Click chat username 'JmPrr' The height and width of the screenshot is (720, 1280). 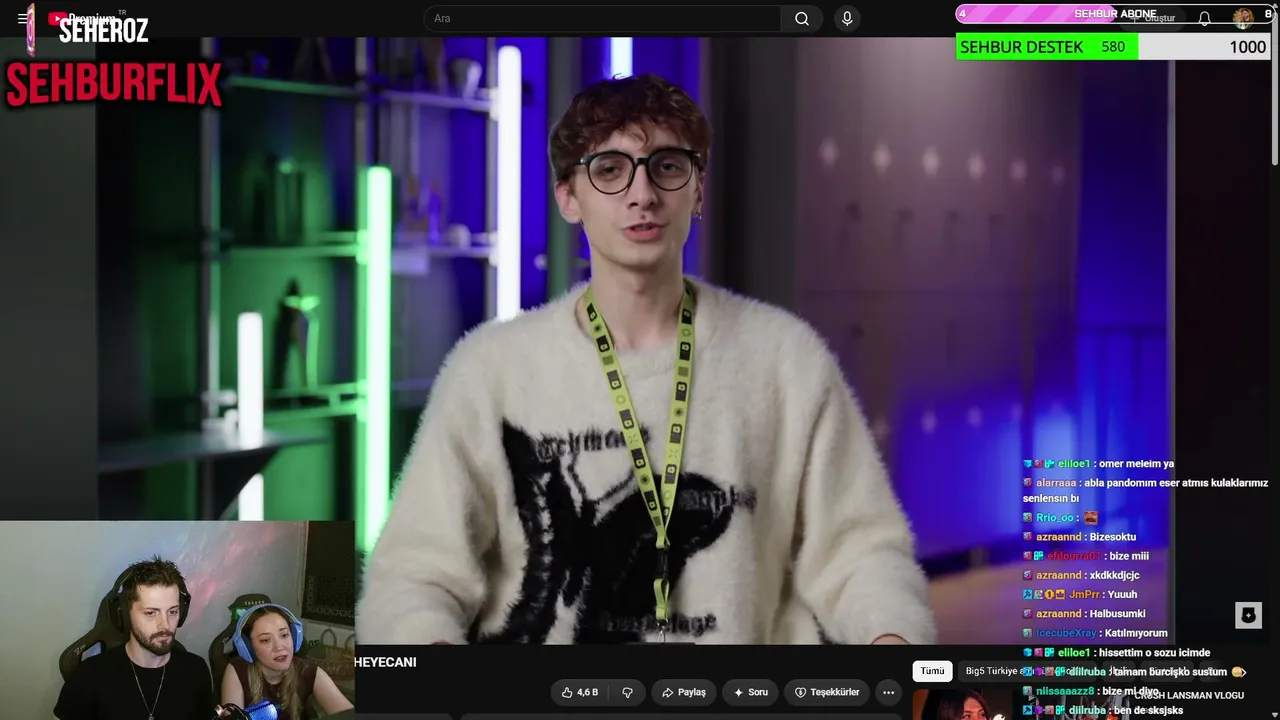point(1084,594)
